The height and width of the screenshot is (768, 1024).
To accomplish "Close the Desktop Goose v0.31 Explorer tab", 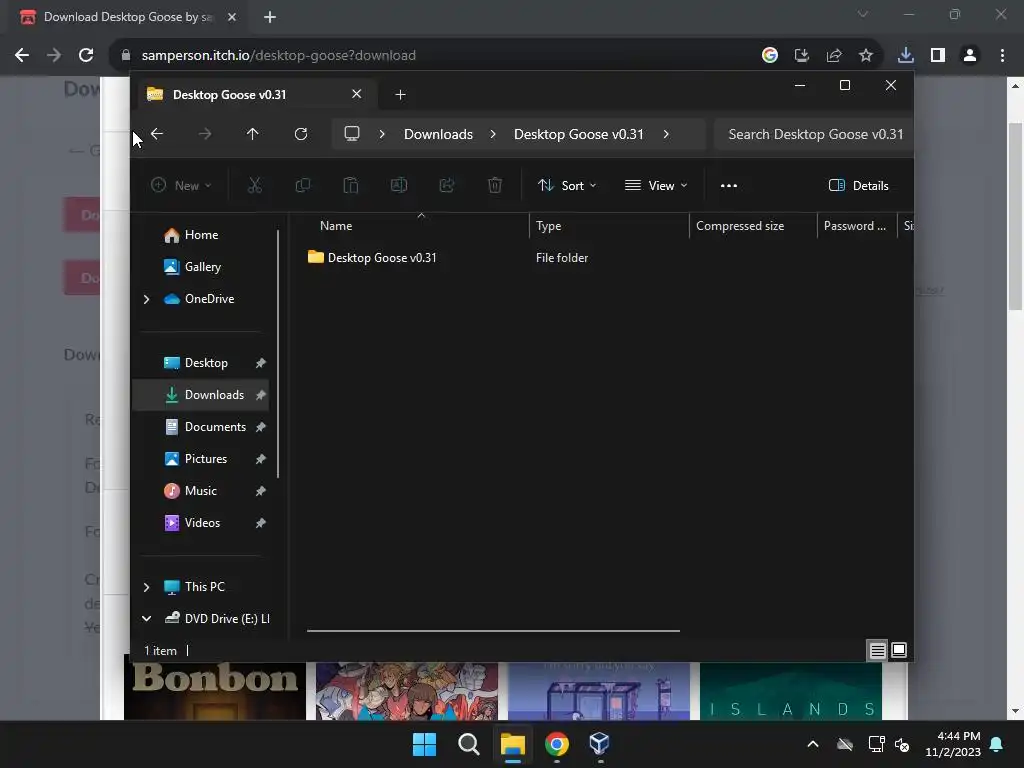I will coord(357,94).
